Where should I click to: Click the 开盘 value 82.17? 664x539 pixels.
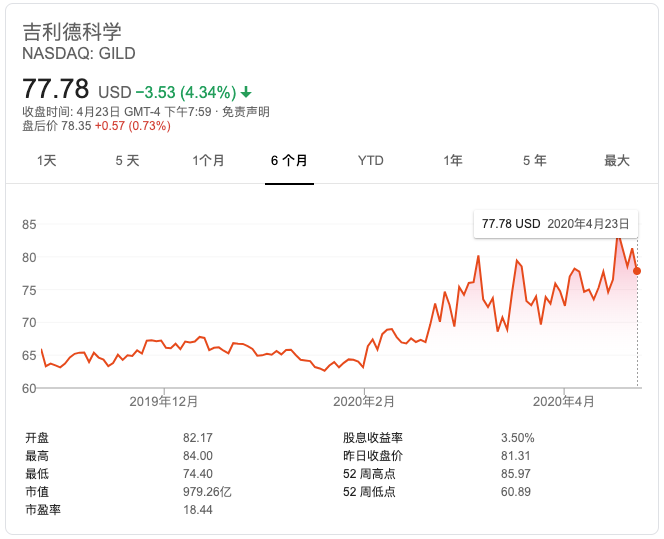[198, 438]
